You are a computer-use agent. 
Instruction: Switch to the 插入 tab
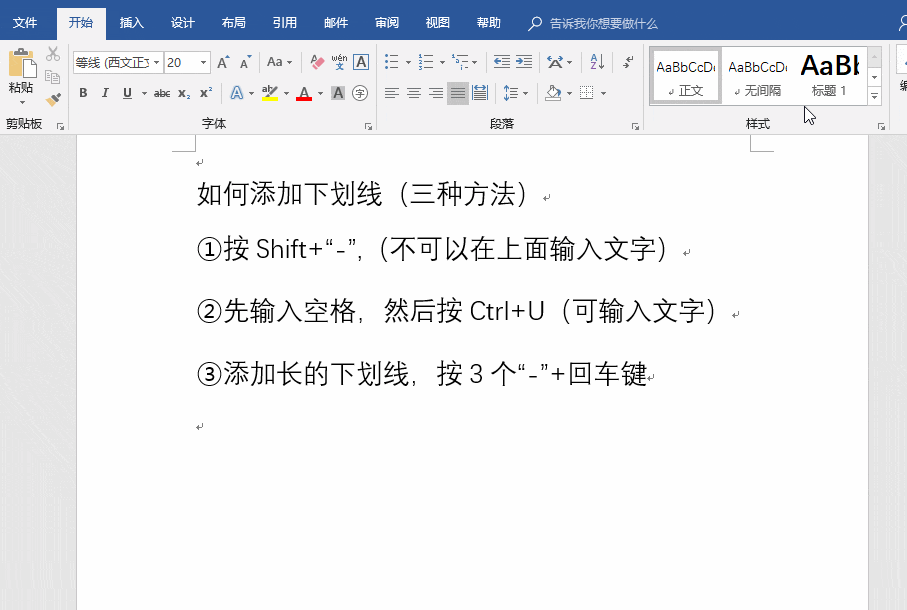(x=131, y=23)
